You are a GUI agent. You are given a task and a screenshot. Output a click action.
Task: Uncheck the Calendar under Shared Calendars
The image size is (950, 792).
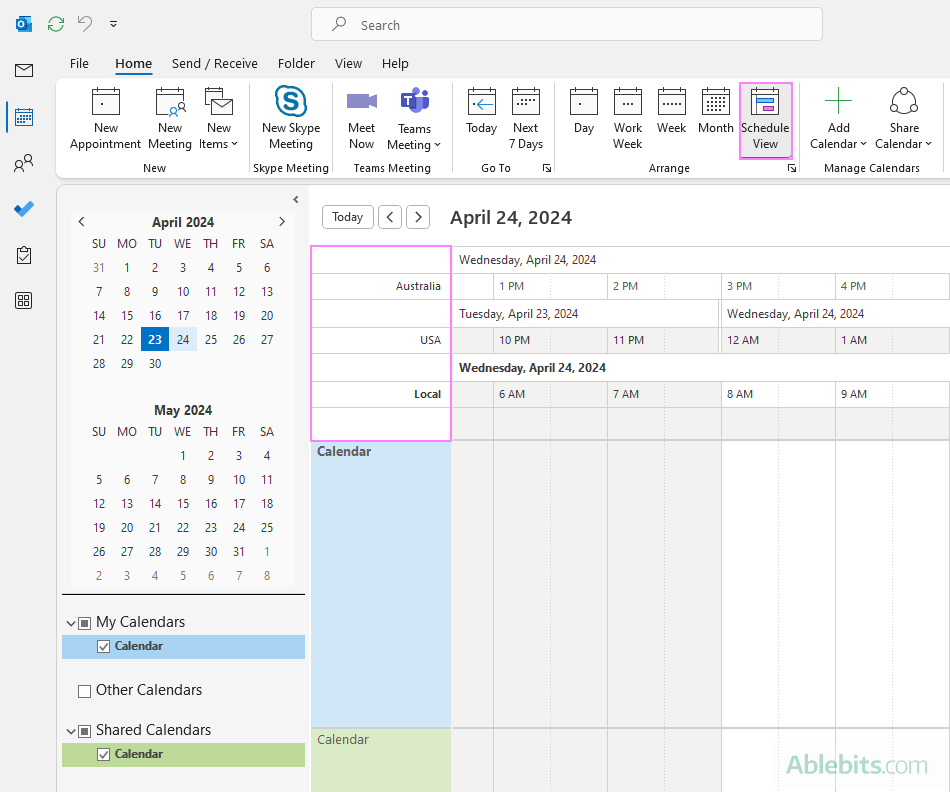tap(104, 754)
